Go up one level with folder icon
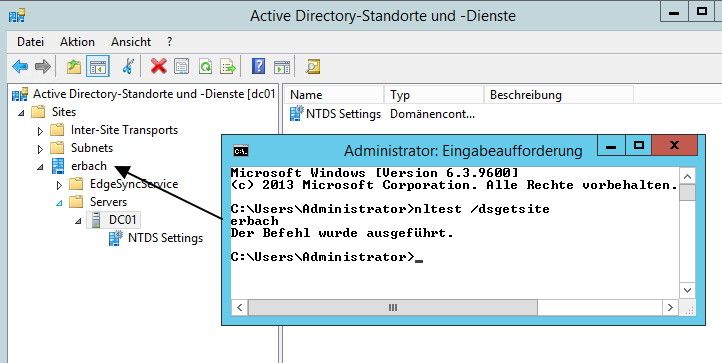Image resolution: width=722 pixels, height=363 pixels. [74, 67]
